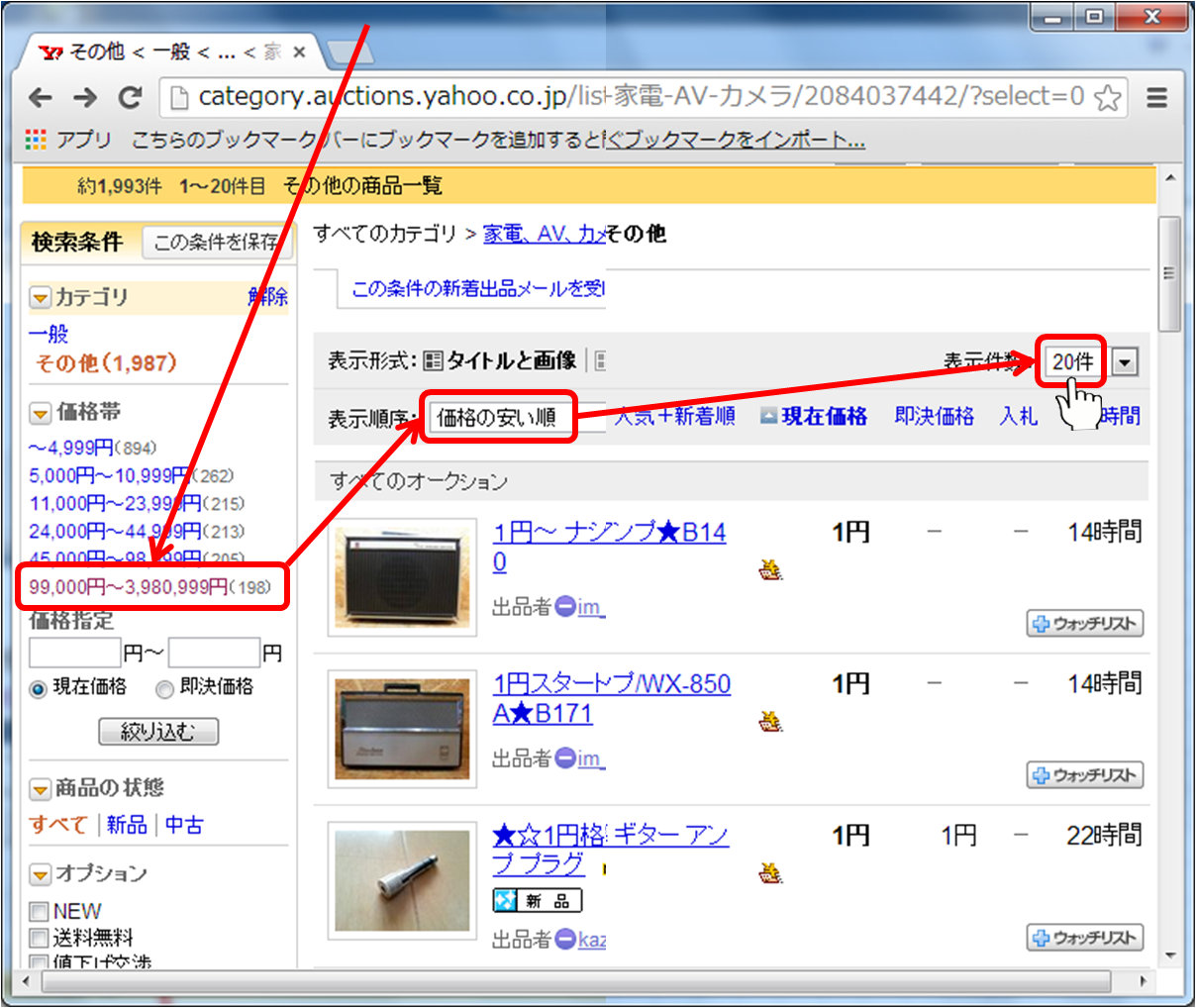
Task: Select the 現在価格 radio button
Action: click(x=39, y=688)
